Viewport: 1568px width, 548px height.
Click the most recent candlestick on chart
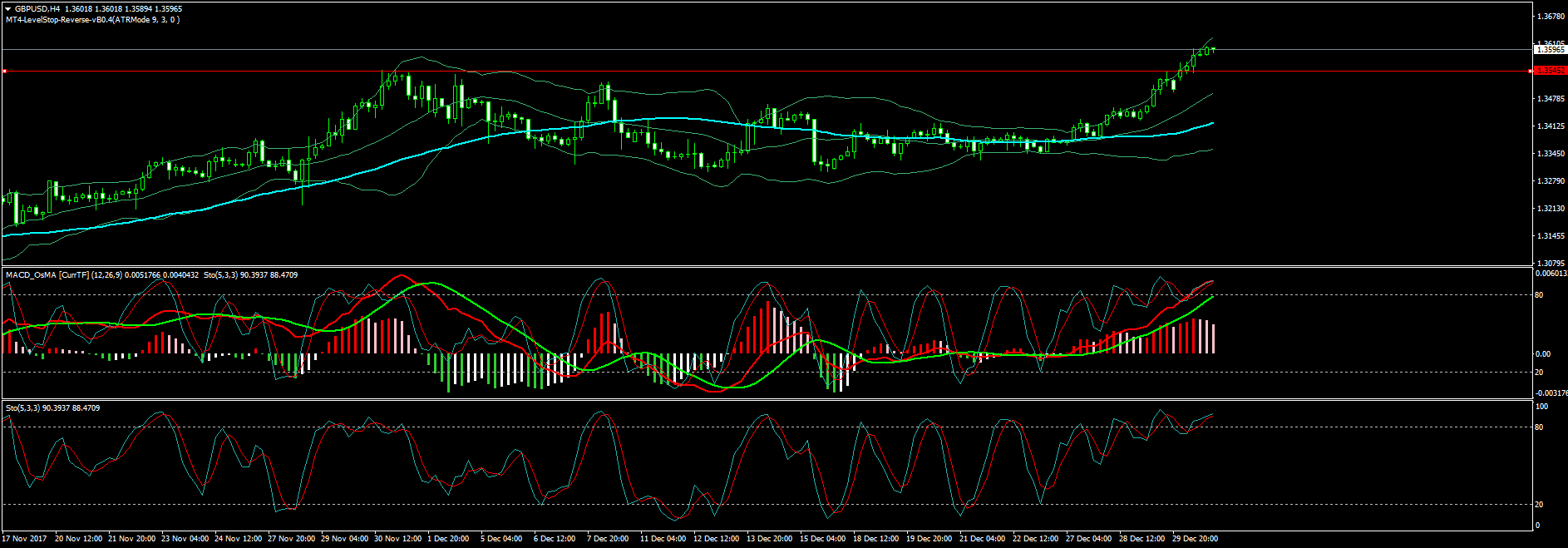1213,50
